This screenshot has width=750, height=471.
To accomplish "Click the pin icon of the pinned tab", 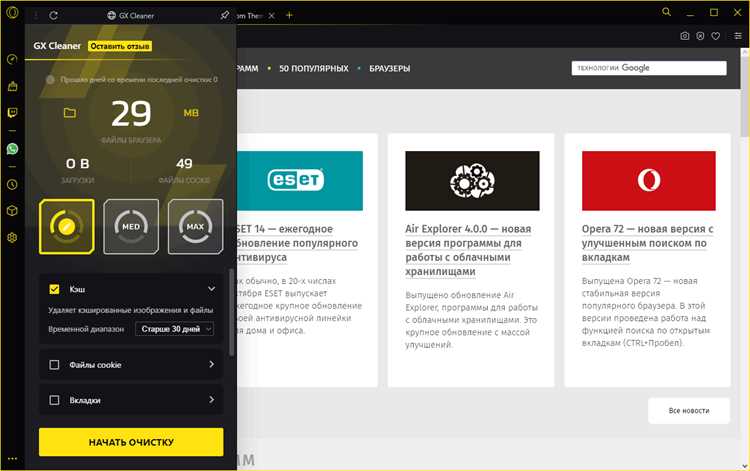I will 224,15.
